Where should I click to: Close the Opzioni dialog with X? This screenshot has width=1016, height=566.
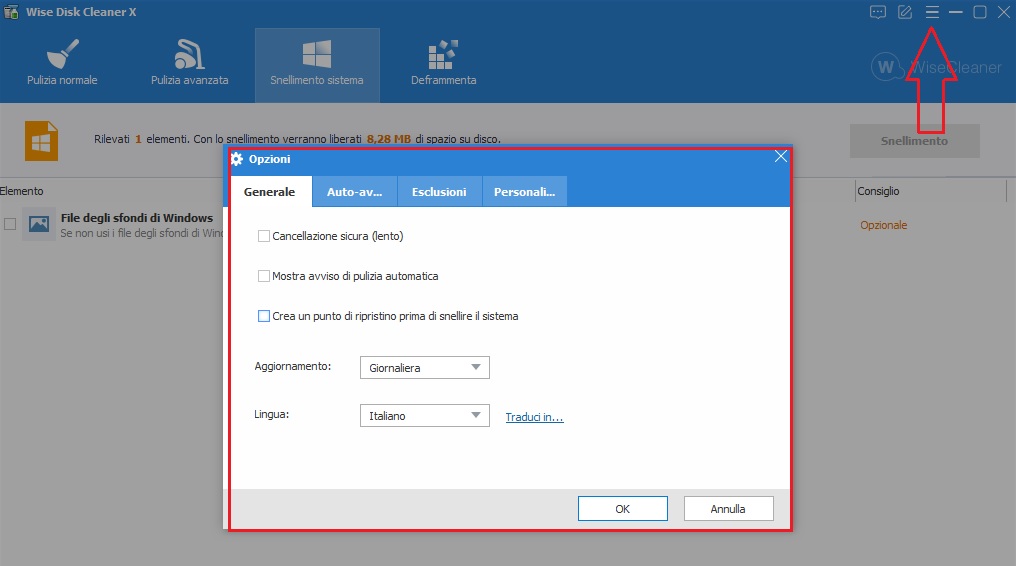point(781,156)
